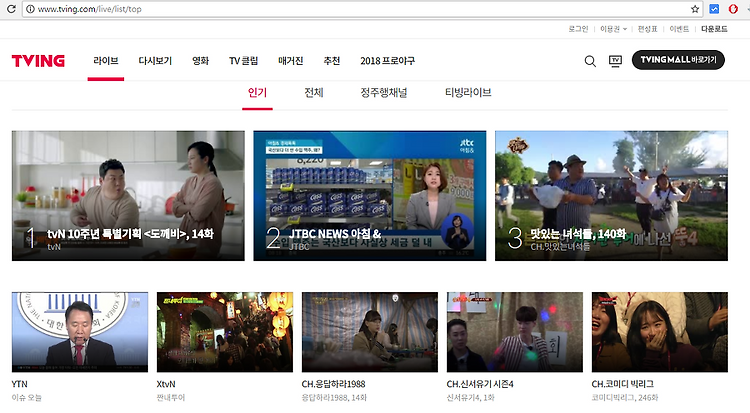Open the rank 3 맛있는 녀석들 thumbnail

click(611, 196)
